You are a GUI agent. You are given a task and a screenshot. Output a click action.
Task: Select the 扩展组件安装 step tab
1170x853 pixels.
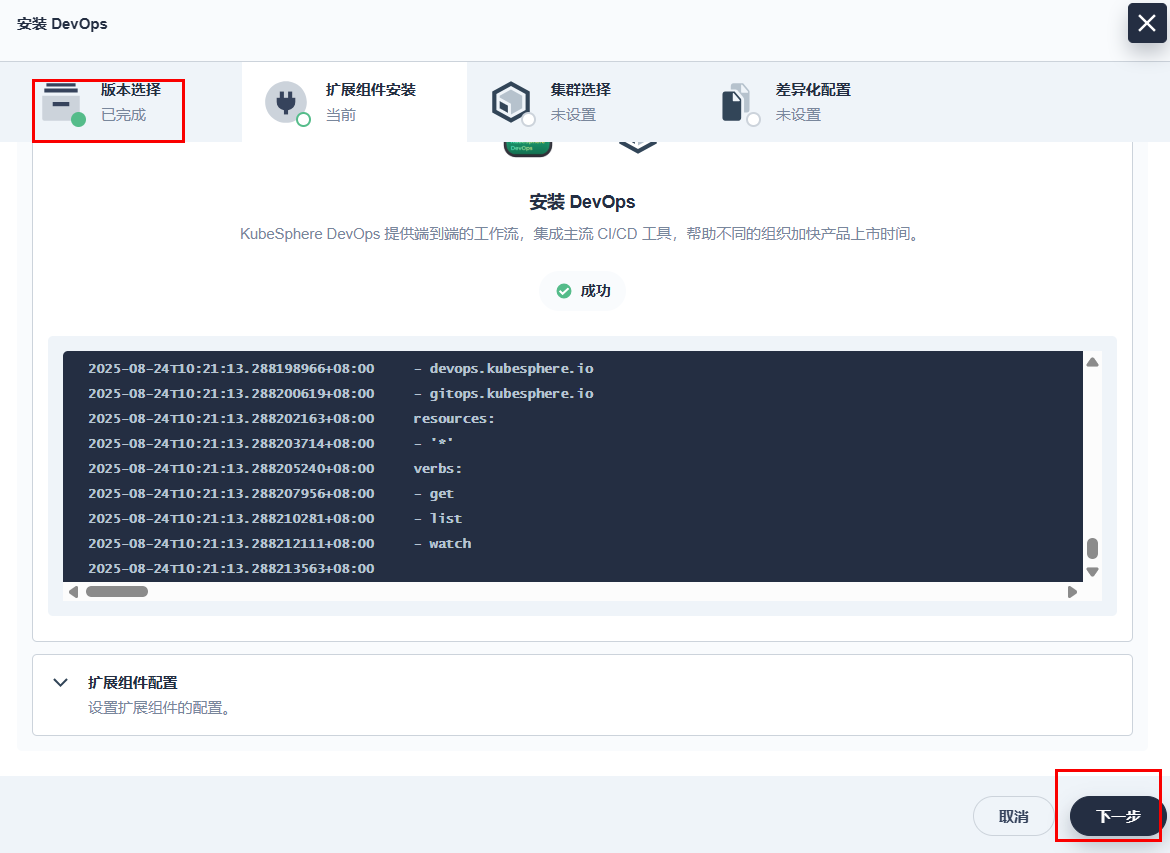354,102
